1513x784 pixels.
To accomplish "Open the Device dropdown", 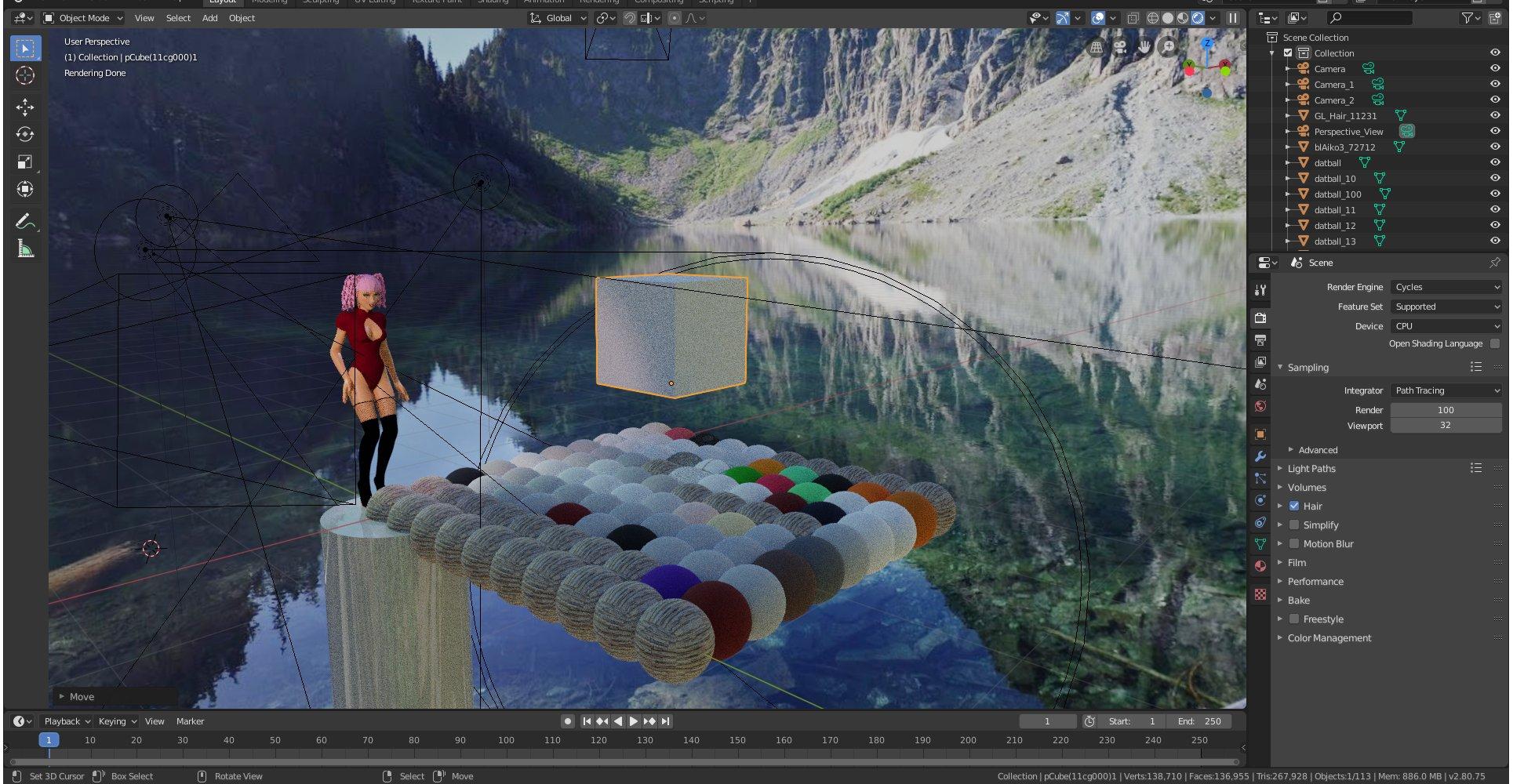I will click(x=1446, y=326).
